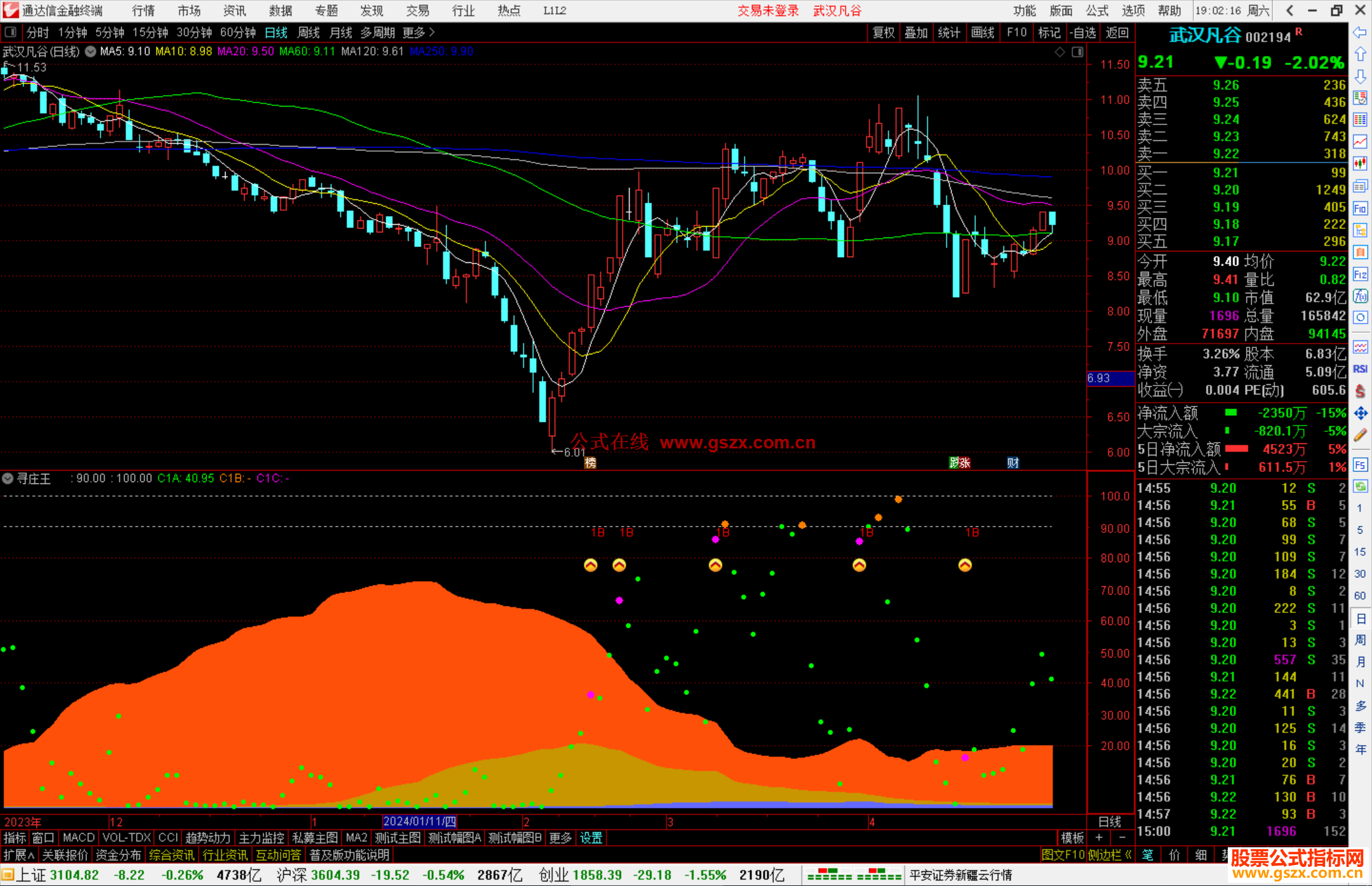The image size is (1372, 886).
Task: Open the f(x) formula sidebar icon
Action: click(1360, 297)
